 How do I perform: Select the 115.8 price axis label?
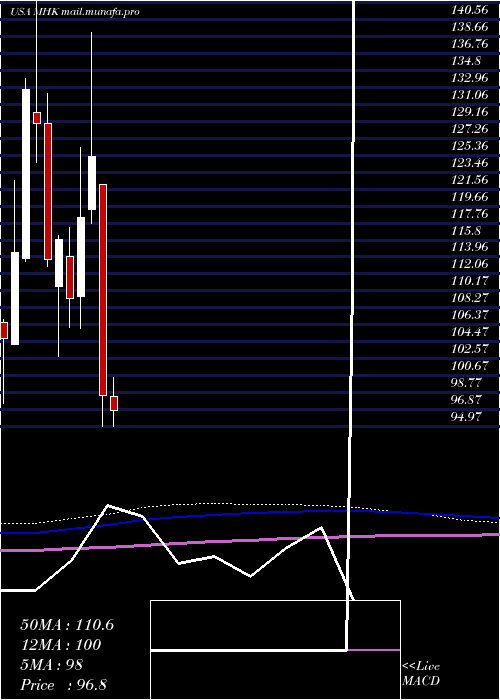click(467, 231)
